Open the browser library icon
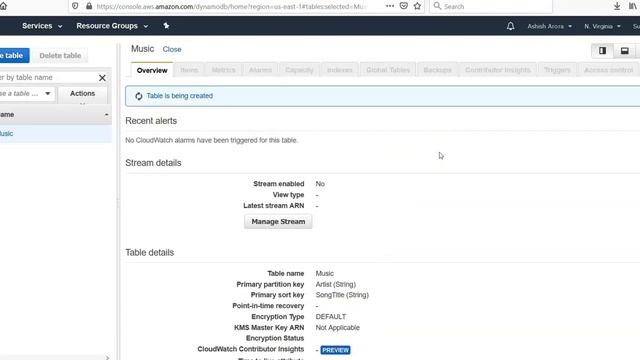 (x=633, y=6)
